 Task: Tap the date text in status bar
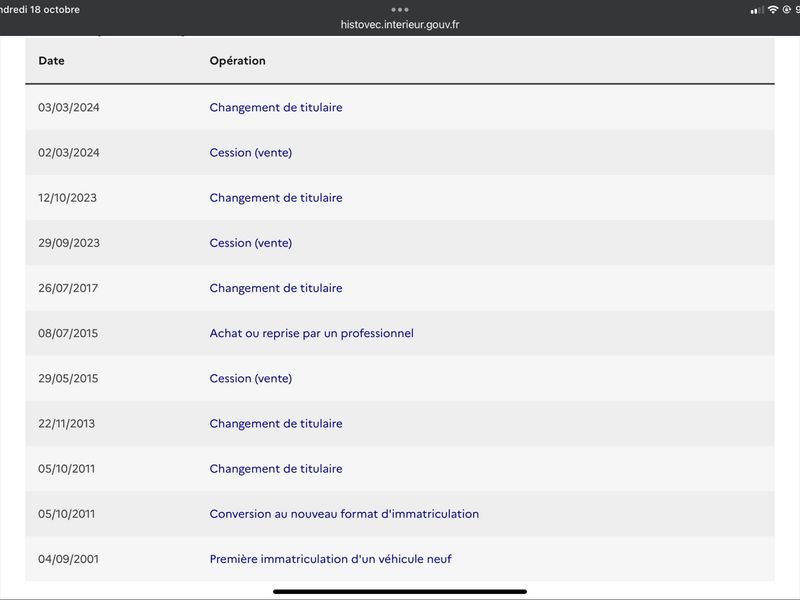[x=40, y=10]
